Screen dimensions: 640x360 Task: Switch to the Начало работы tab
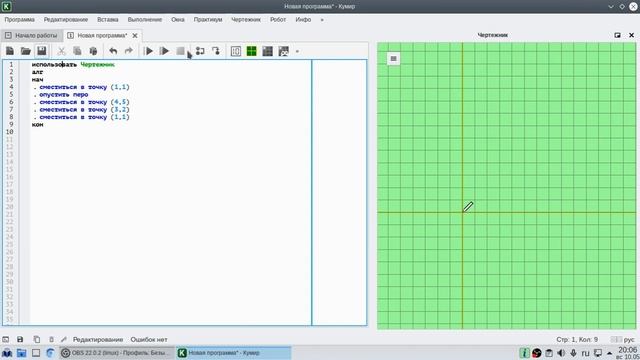pyautogui.click(x=32, y=36)
